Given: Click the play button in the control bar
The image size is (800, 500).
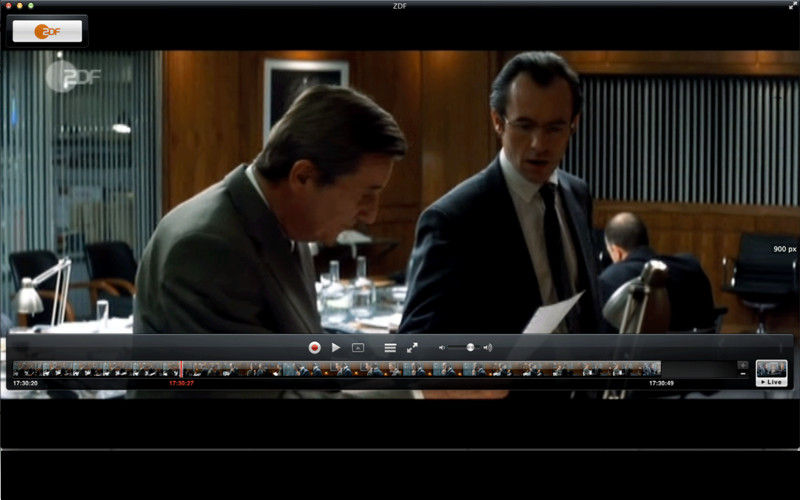Looking at the screenshot, I should 336,347.
